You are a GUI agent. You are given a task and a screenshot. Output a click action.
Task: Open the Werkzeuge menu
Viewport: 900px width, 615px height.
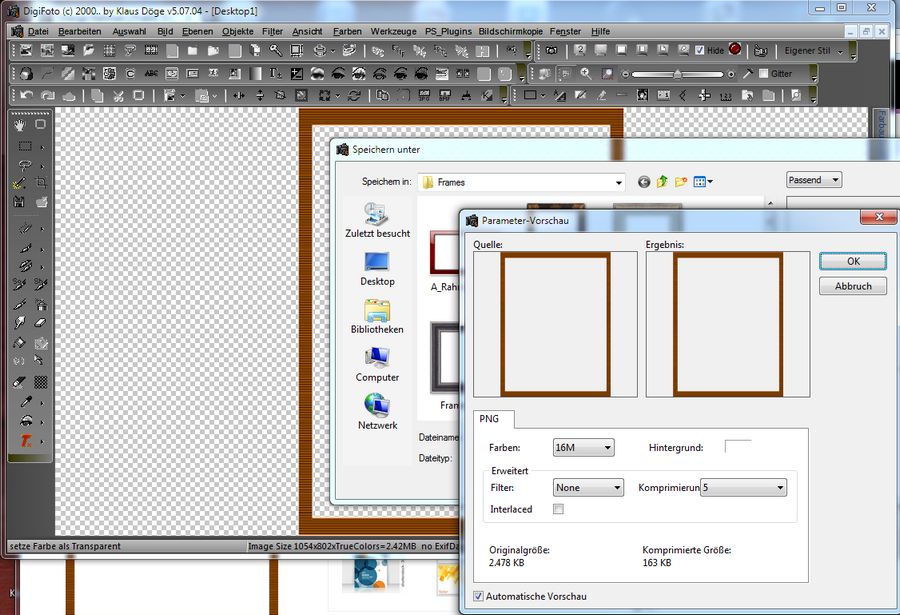point(393,31)
